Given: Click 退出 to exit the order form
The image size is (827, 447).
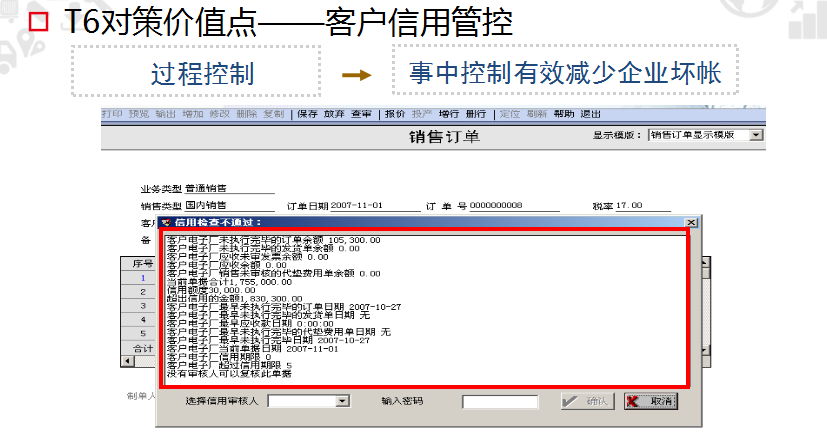Looking at the screenshot, I should [591, 114].
